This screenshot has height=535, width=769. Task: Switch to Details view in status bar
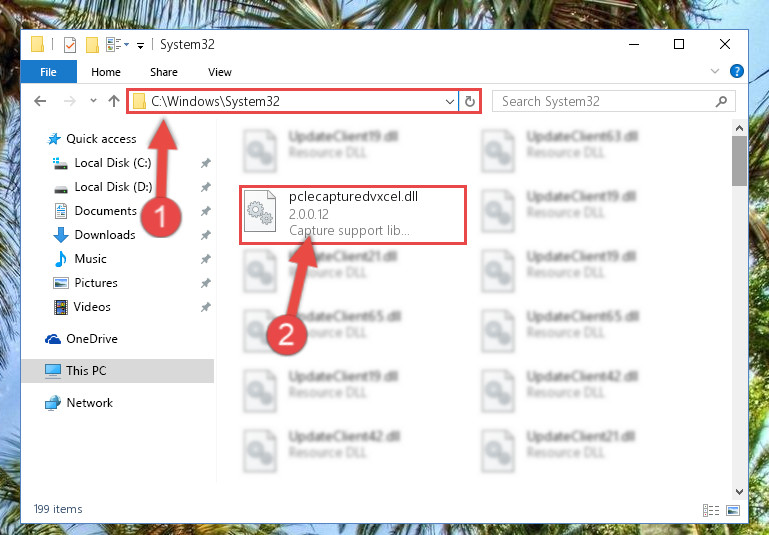(x=711, y=510)
